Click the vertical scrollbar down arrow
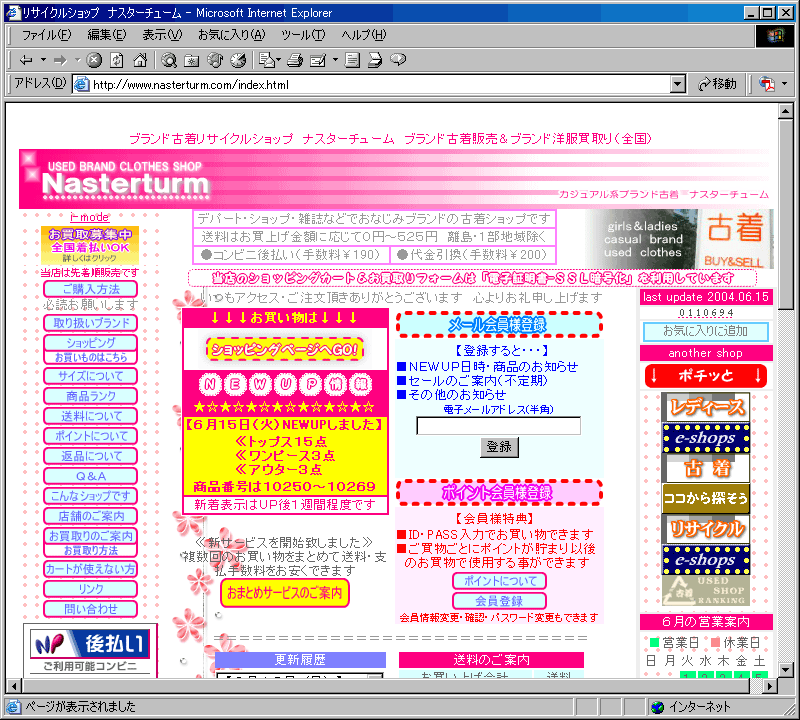800x720 pixels. (x=786, y=669)
